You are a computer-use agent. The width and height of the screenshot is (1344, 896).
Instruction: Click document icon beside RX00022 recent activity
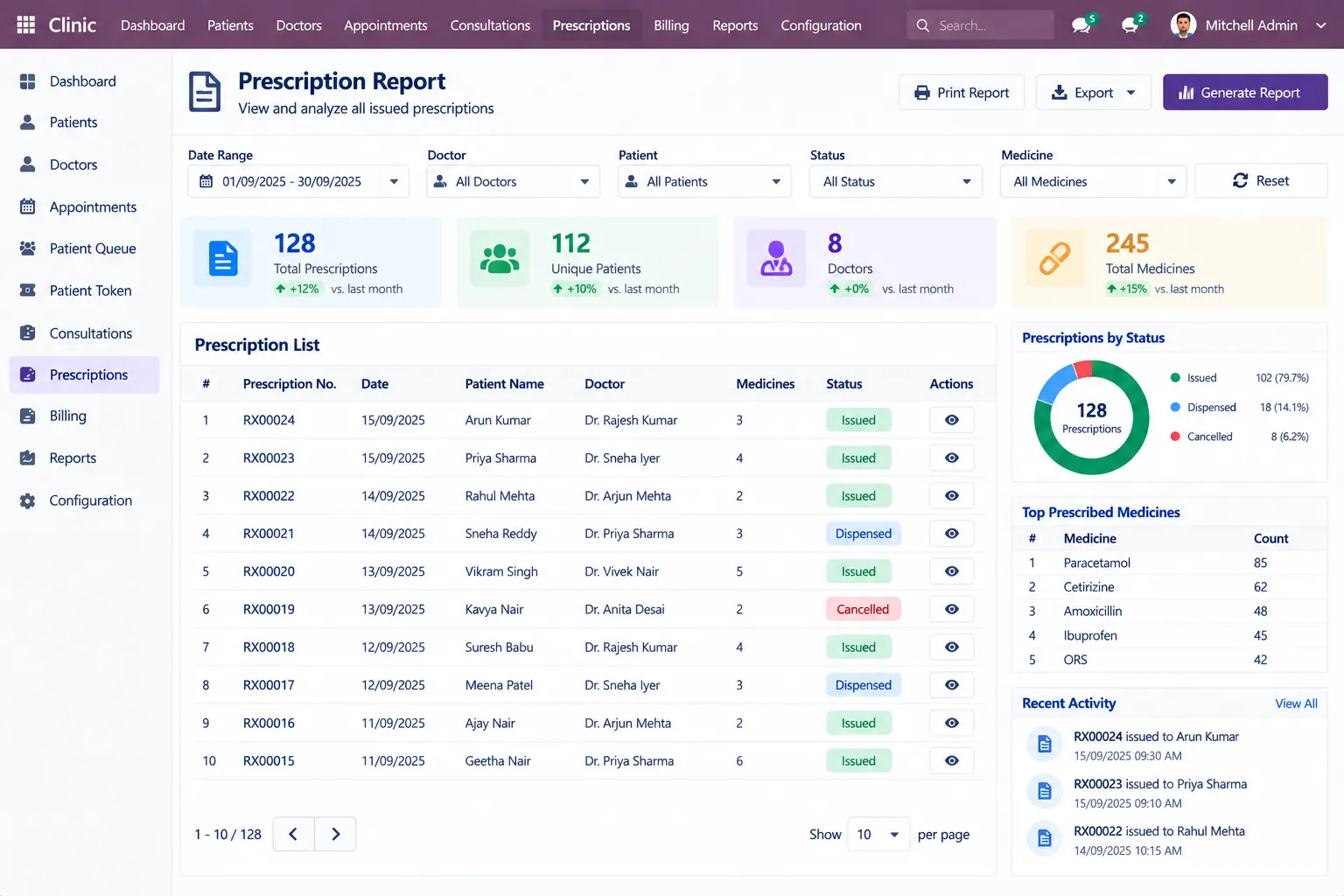(1044, 838)
